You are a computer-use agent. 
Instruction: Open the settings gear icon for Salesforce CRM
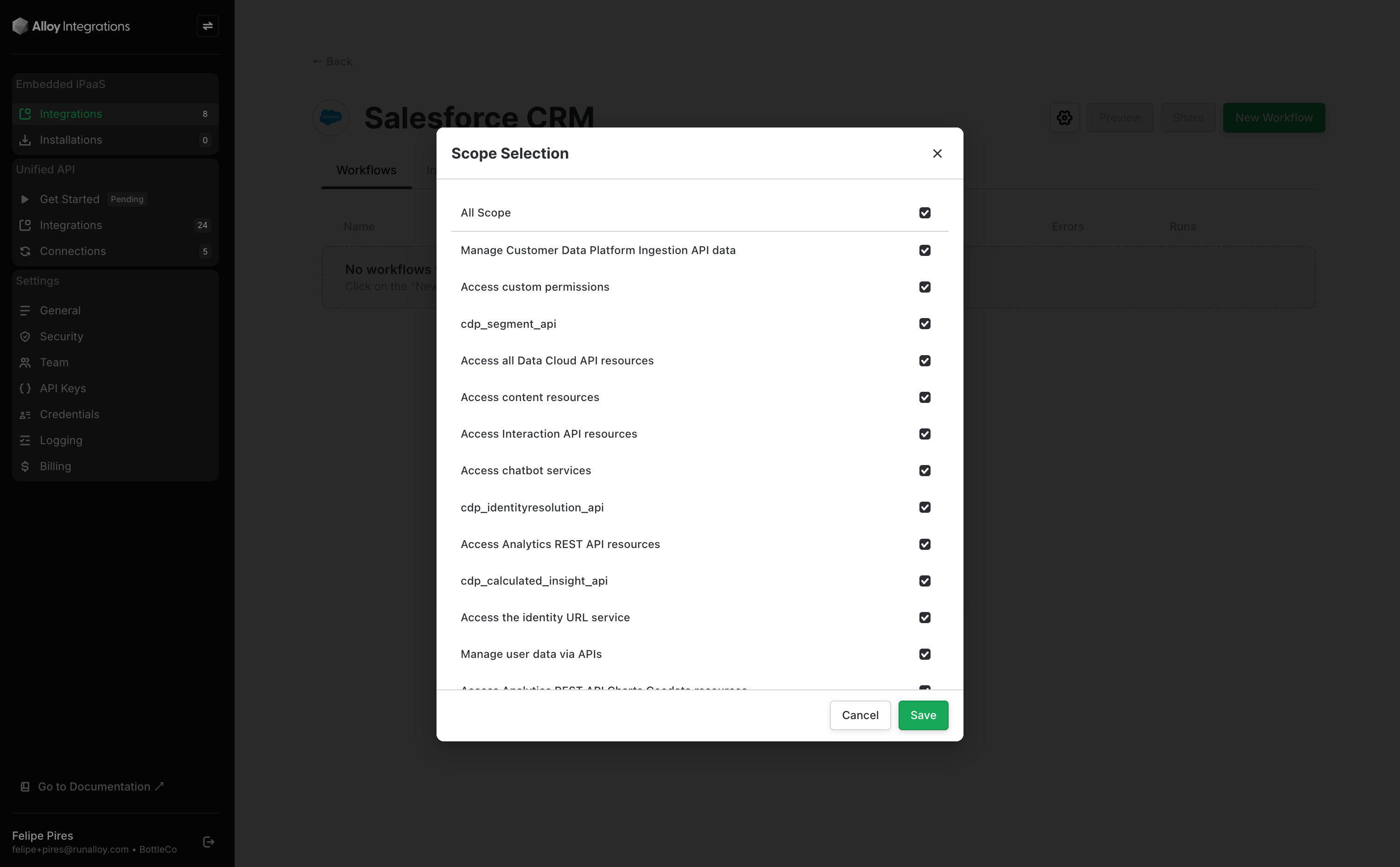pos(1065,118)
